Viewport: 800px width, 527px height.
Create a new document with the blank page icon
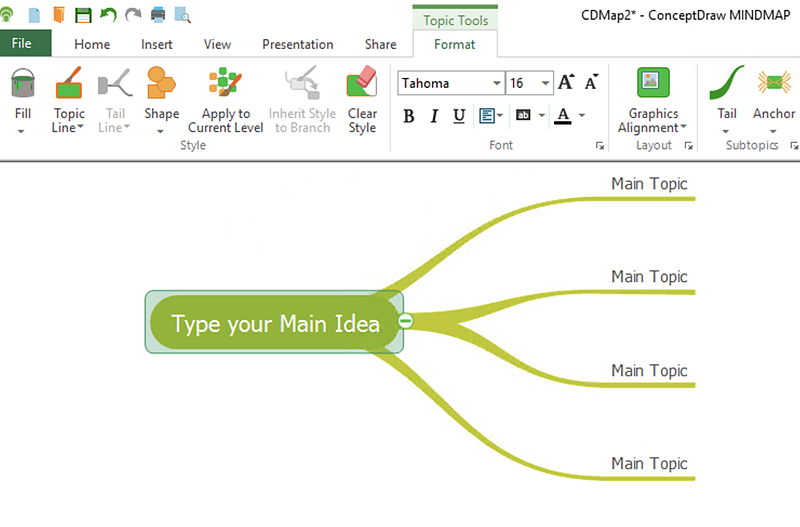click(x=34, y=15)
